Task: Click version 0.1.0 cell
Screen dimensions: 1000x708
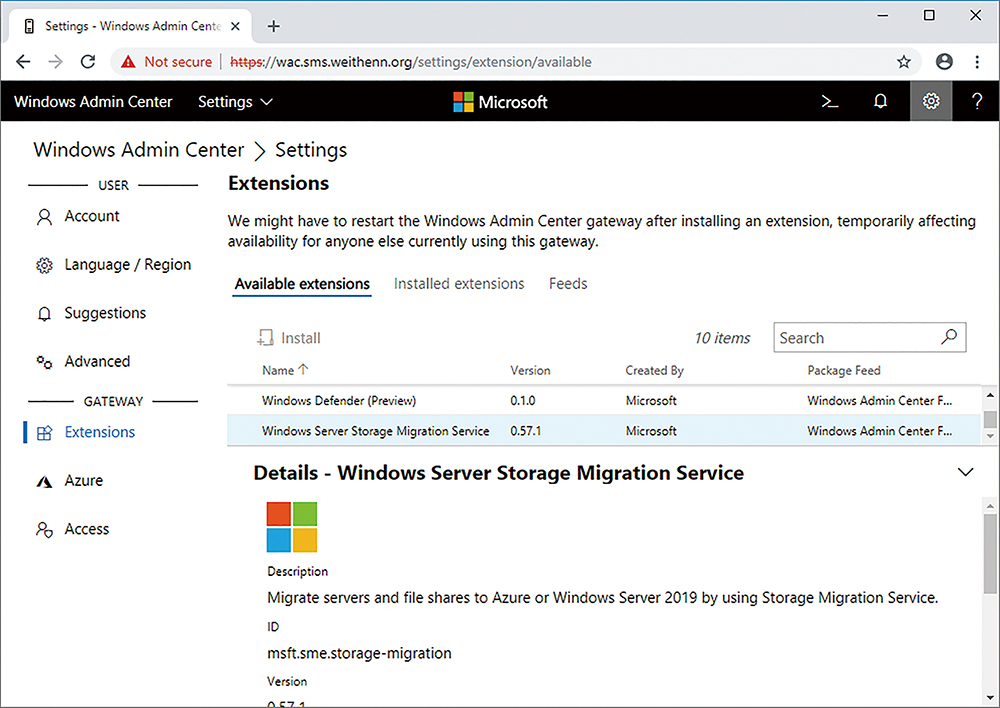Action: coord(522,401)
